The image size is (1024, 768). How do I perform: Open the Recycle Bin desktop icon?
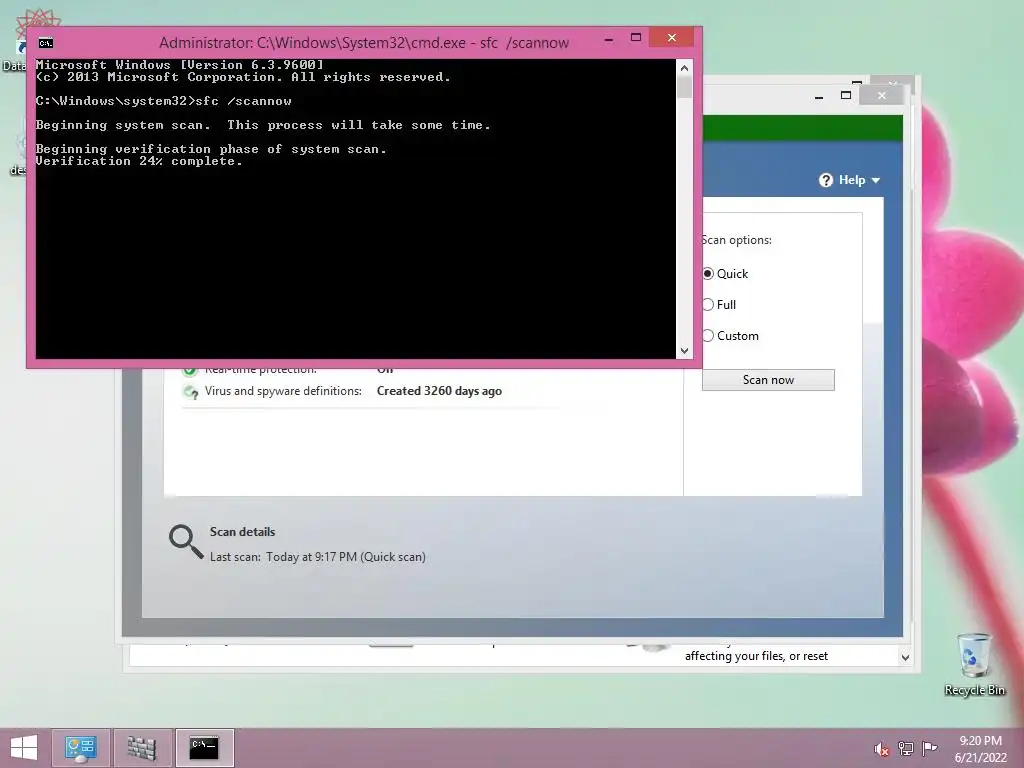click(x=974, y=665)
